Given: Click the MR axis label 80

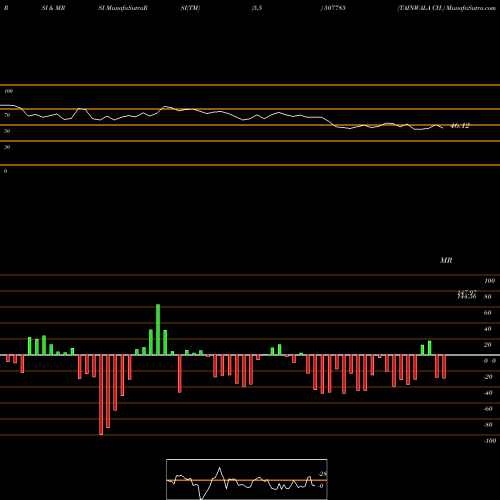Looking at the screenshot, I should click(488, 297).
